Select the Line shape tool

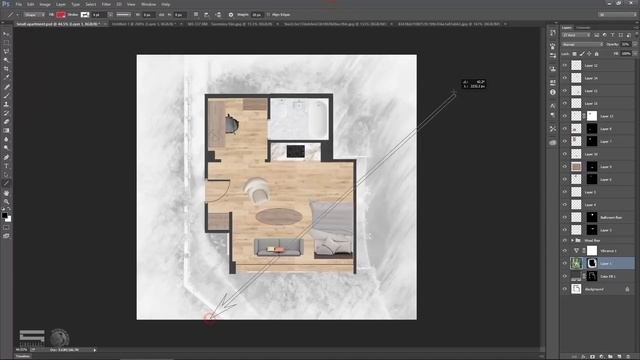tap(6, 183)
